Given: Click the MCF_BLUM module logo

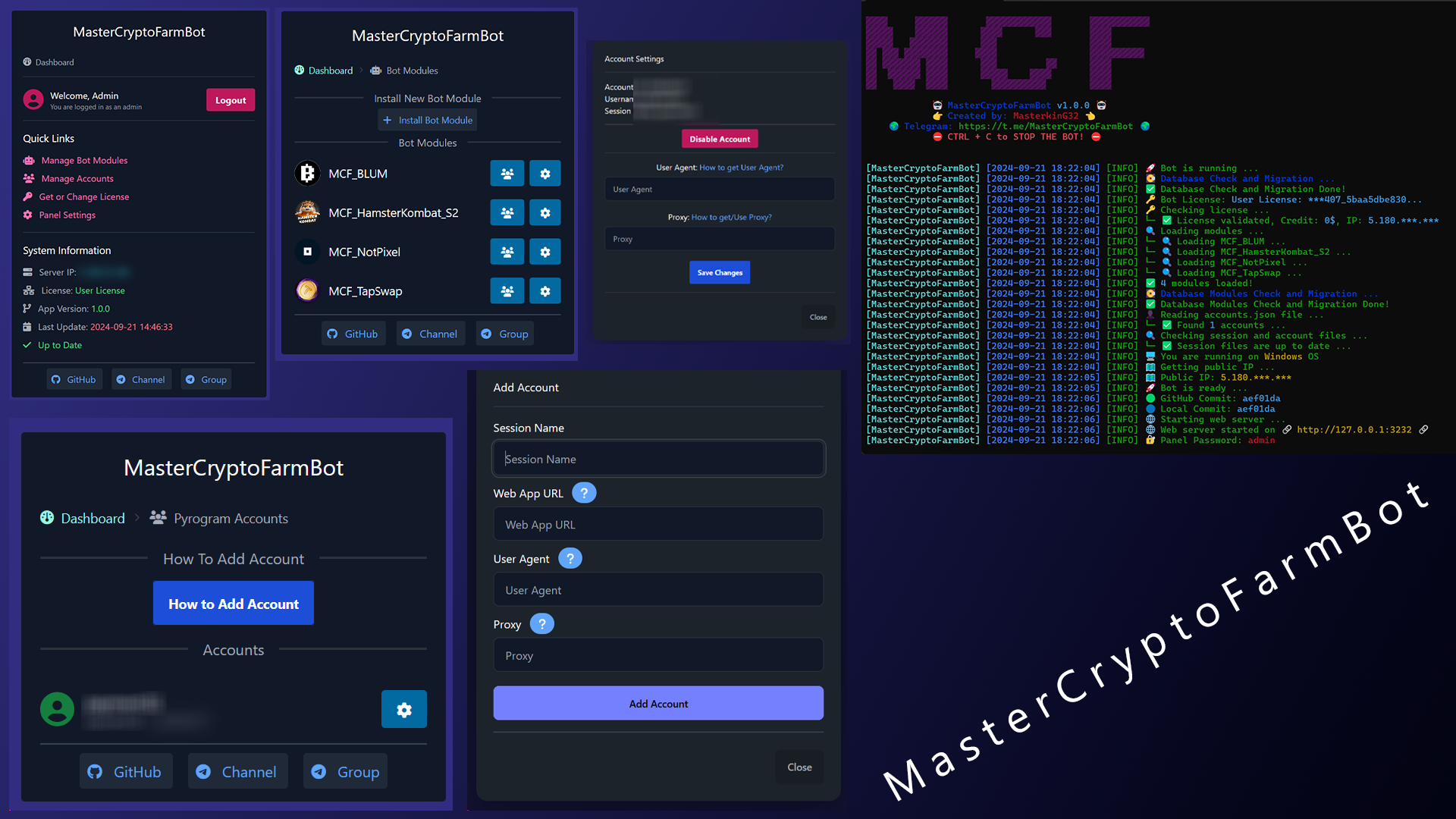Looking at the screenshot, I should [307, 174].
